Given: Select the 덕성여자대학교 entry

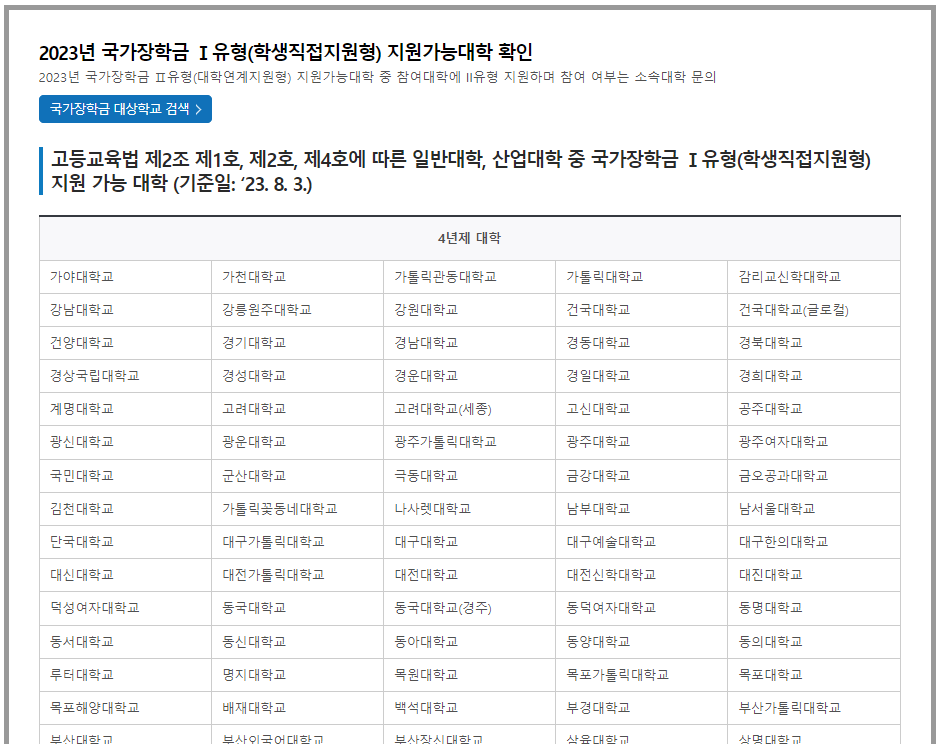Looking at the screenshot, I should click(x=125, y=608).
